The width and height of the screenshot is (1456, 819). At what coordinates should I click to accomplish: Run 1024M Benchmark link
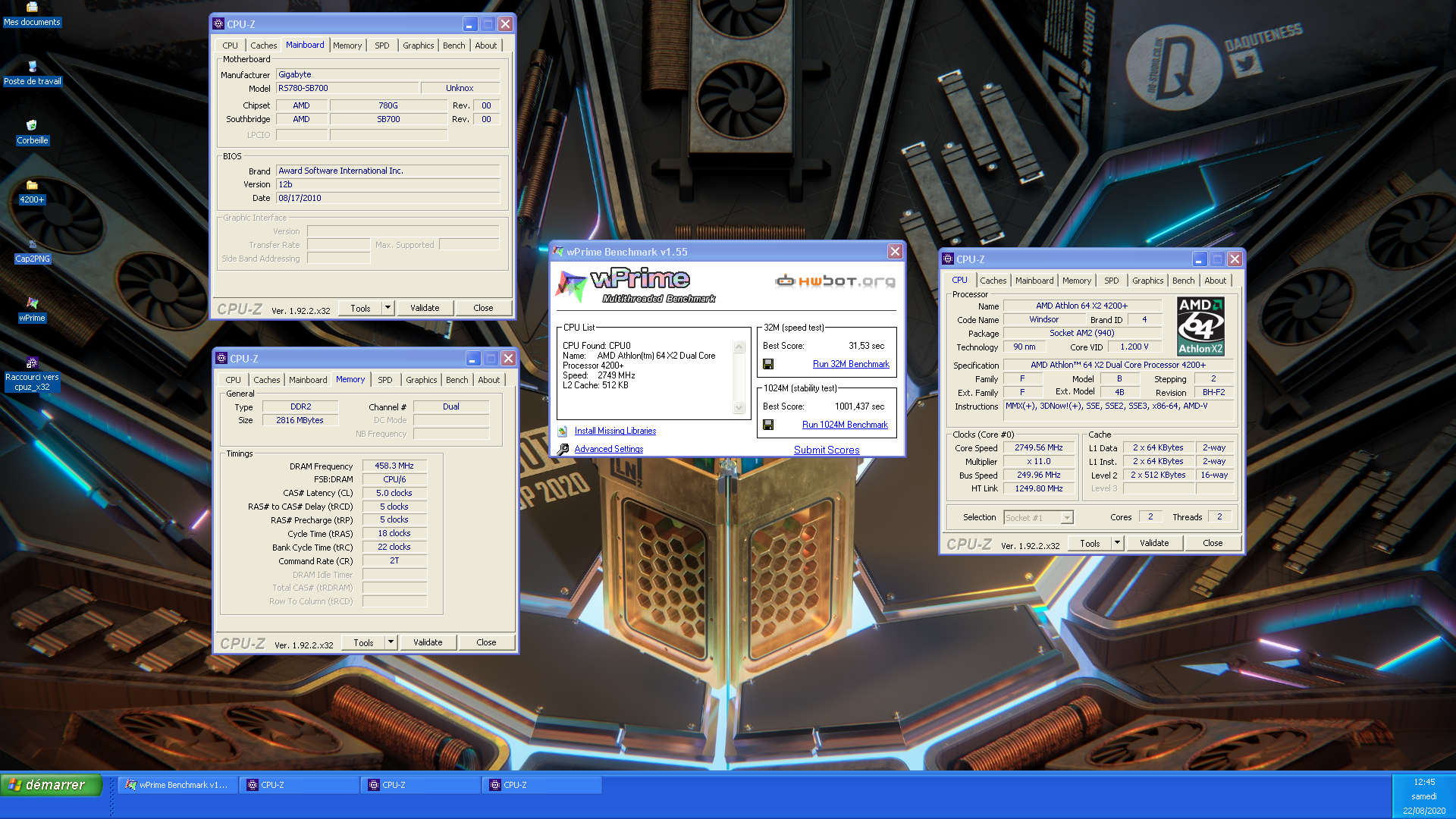(x=845, y=425)
